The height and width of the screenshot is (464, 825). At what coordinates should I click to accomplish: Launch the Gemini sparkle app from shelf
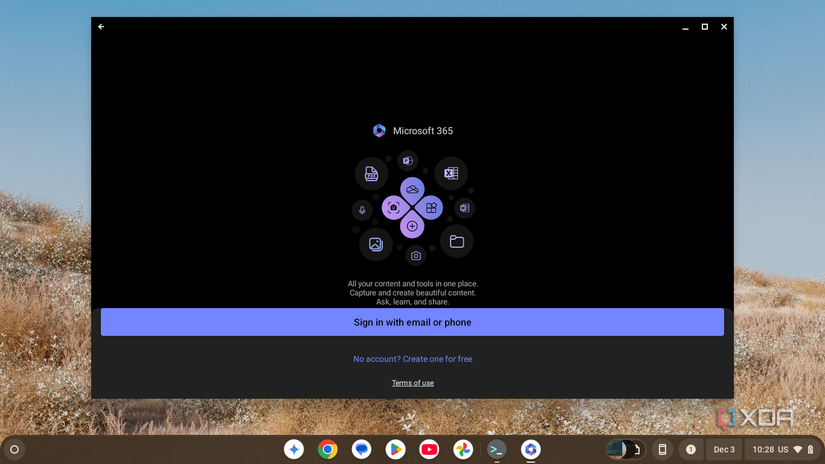pyautogui.click(x=294, y=449)
